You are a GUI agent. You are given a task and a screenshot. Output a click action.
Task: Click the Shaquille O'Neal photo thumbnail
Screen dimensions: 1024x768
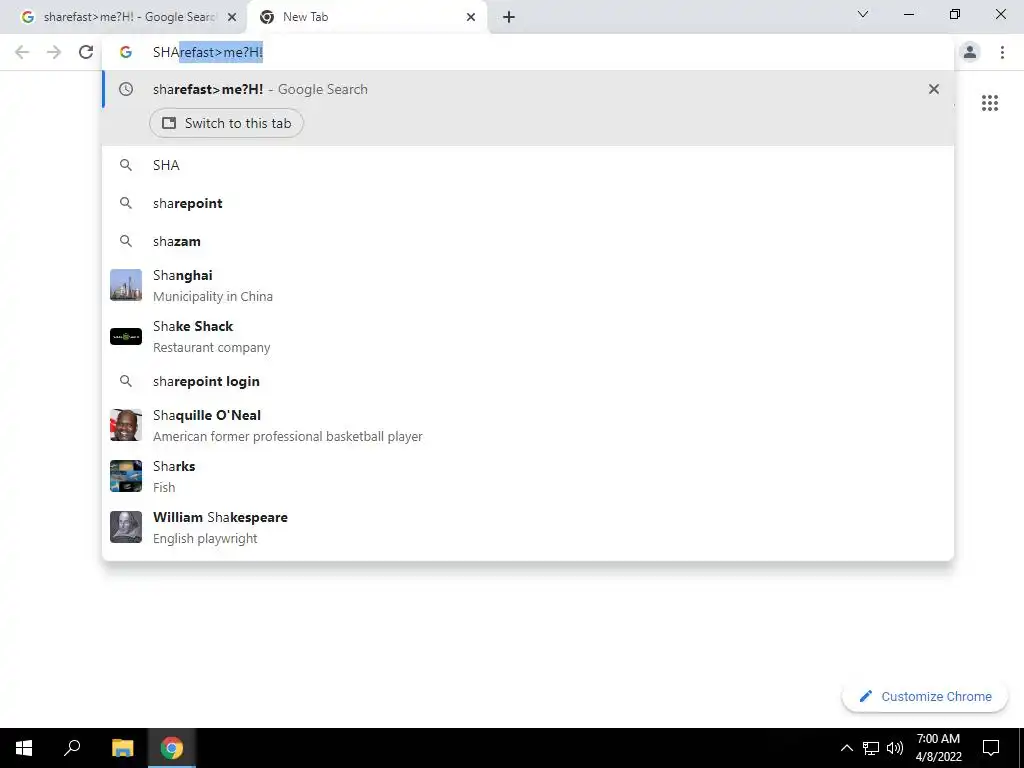pyautogui.click(x=126, y=425)
